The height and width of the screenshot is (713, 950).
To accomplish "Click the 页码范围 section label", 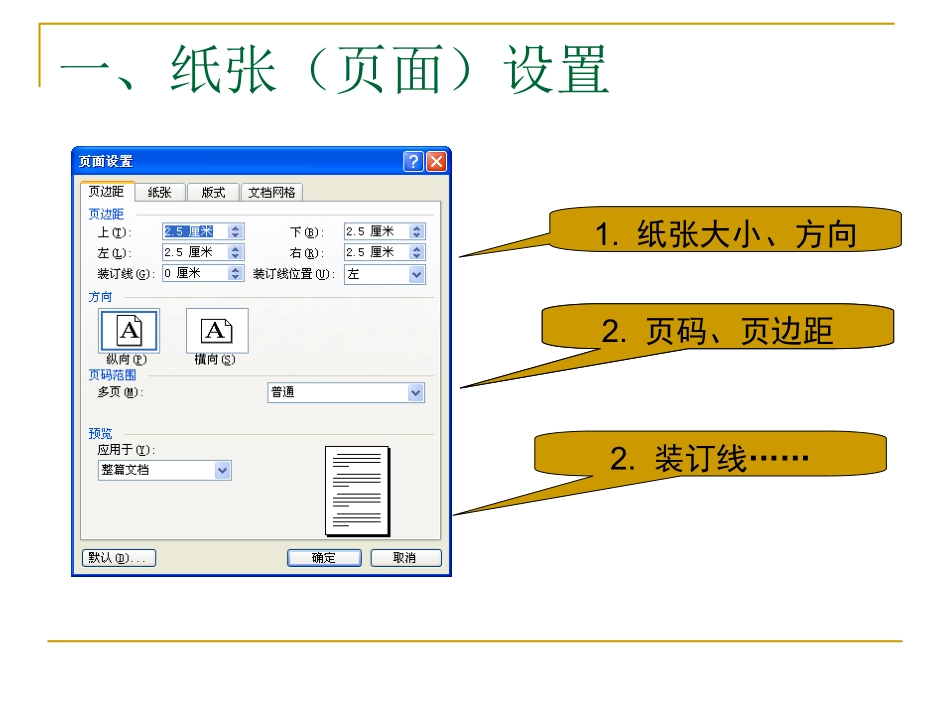I will coord(112,375).
